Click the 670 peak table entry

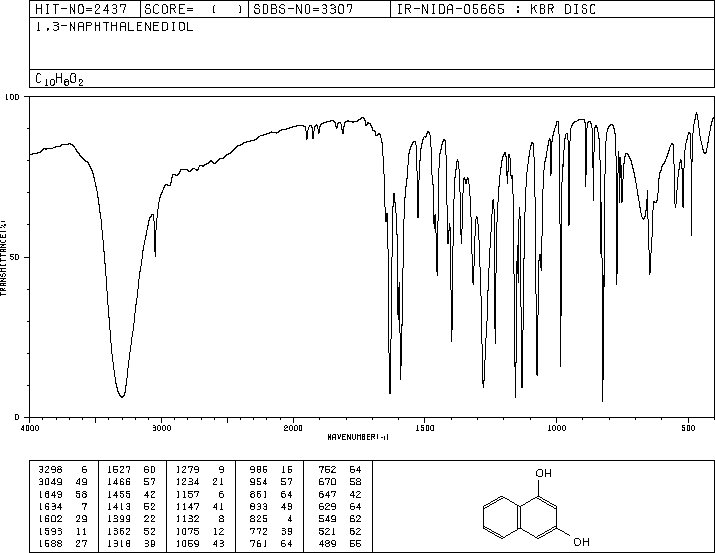click(327, 482)
